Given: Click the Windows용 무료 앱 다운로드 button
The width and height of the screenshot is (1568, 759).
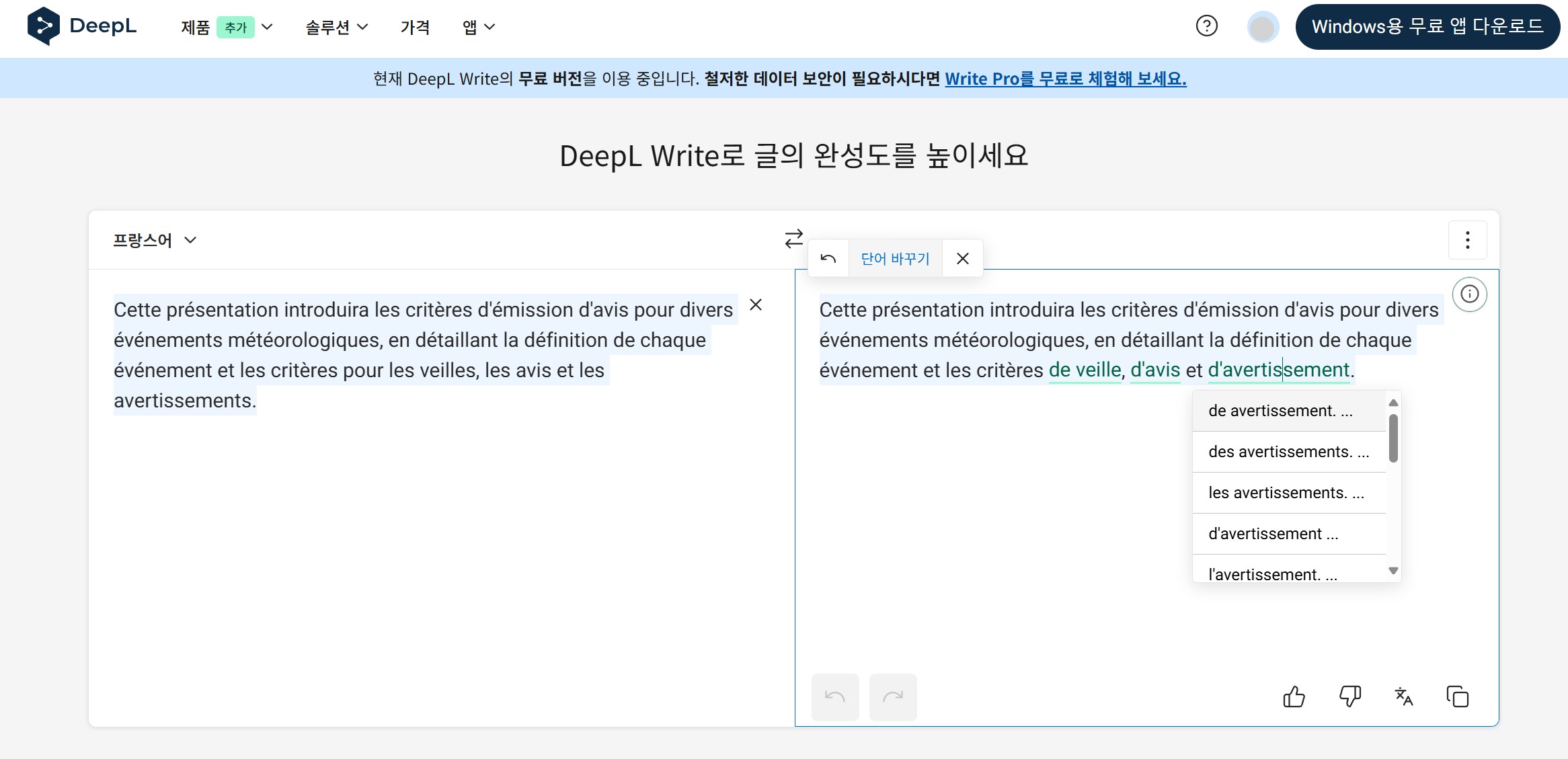Looking at the screenshot, I should pyautogui.click(x=1427, y=26).
